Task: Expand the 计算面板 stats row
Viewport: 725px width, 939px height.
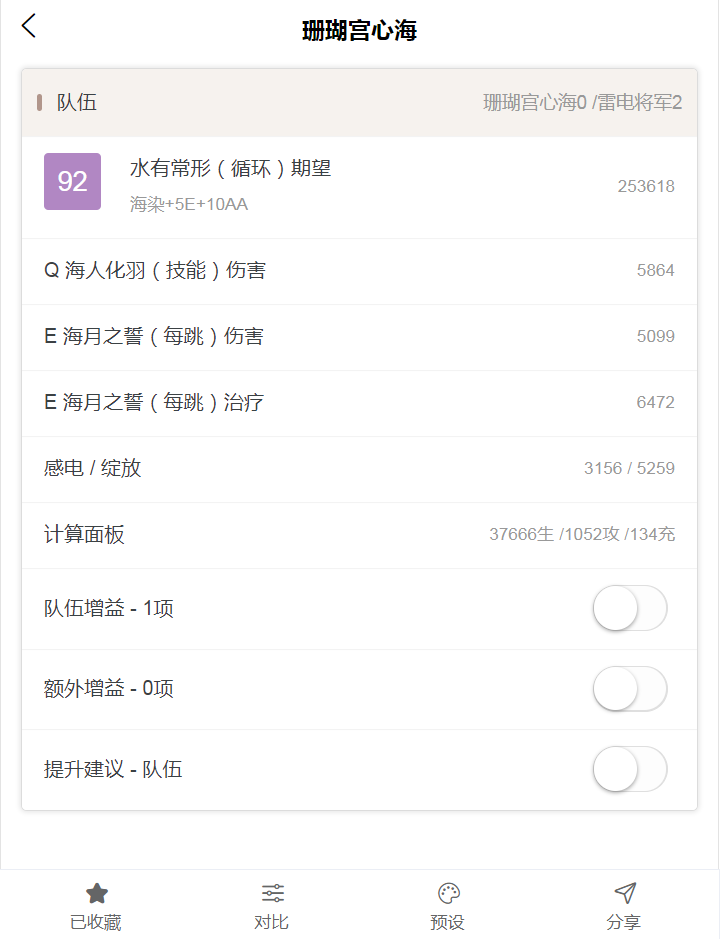Action: (359, 535)
